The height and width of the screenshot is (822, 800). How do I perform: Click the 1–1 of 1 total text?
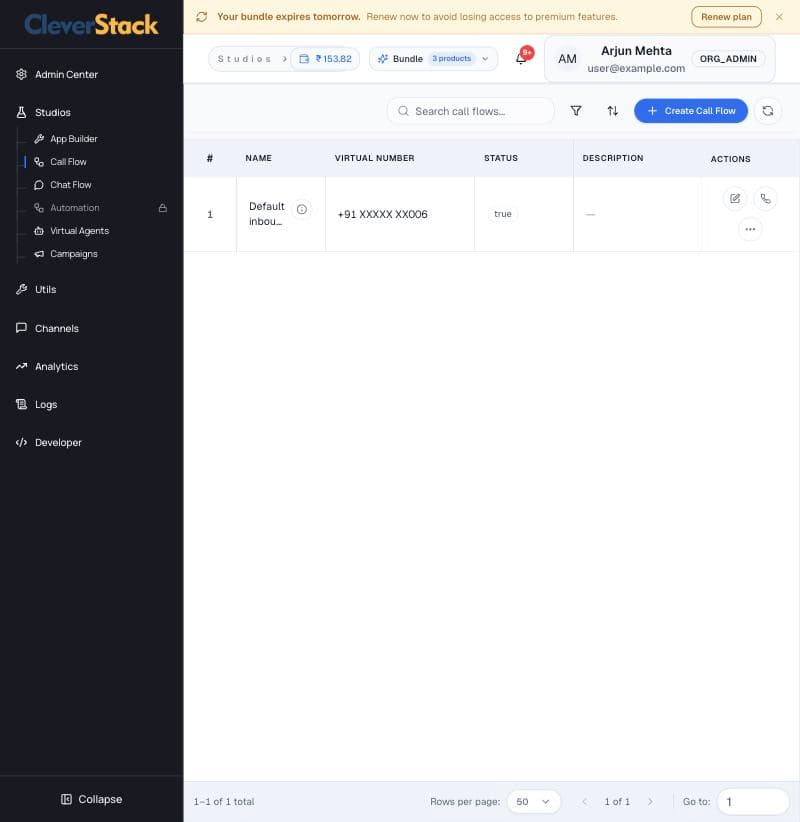[x=224, y=802]
